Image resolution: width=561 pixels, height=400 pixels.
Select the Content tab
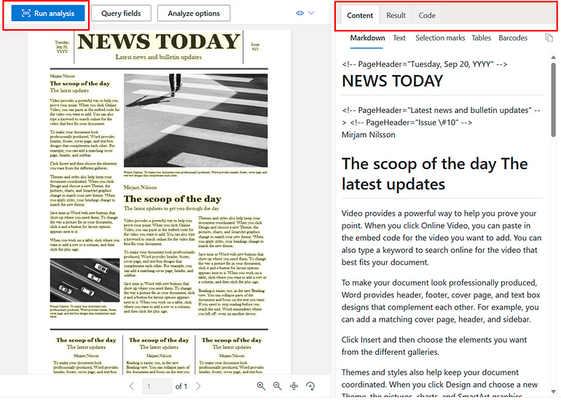click(360, 15)
